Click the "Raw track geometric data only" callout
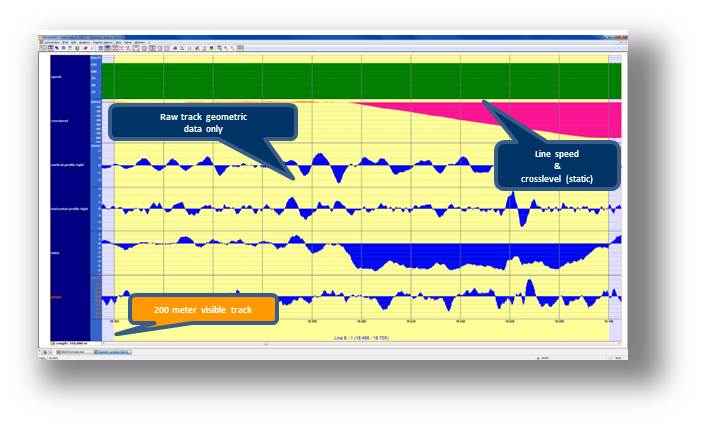Image resolution: width=704 pixels, height=426 pixels. click(x=203, y=122)
